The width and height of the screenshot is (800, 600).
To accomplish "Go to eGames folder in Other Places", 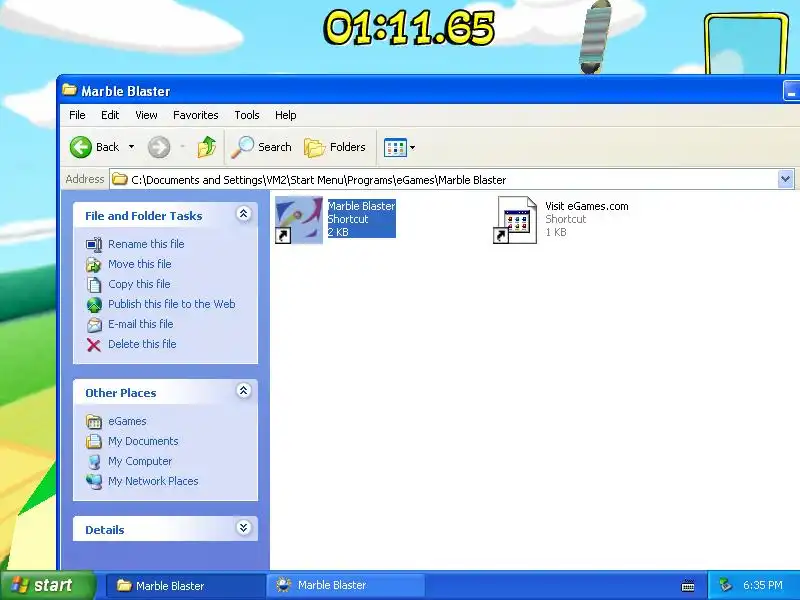I will 127,421.
